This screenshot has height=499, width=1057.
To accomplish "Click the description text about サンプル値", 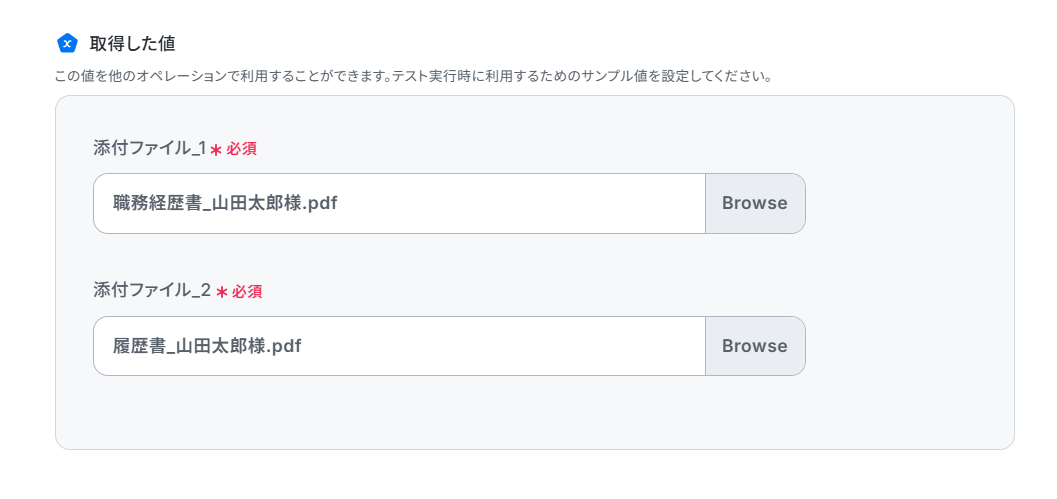I will (413, 76).
